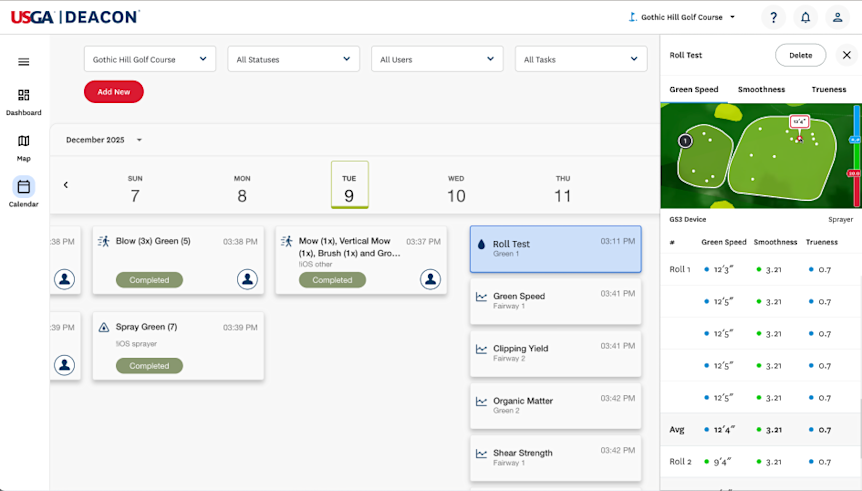The height and width of the screenshot is (491, 862).
Task: Click the GS3 Device label
Action: 688,219
